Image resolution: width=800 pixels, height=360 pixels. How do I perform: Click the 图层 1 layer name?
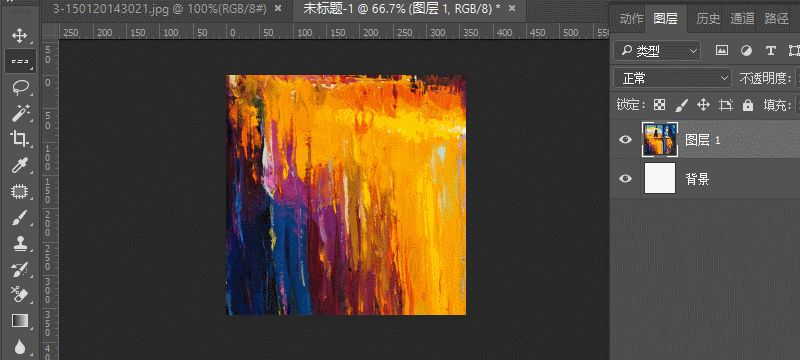tap(702, 140)
